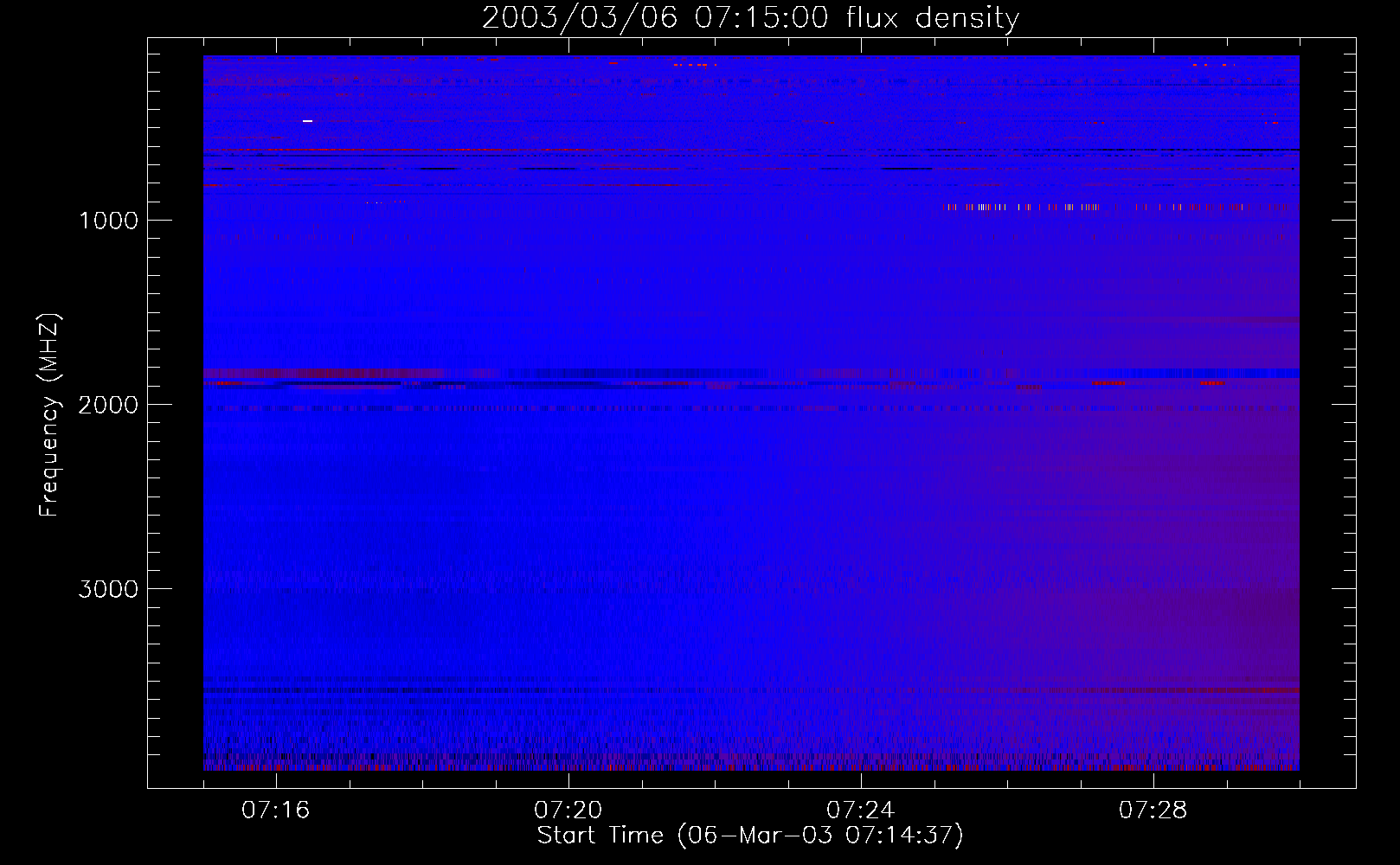Click the 1000 frequency tick label
Viewport: 1400px width, 865px height.
(x=108, y=221)
